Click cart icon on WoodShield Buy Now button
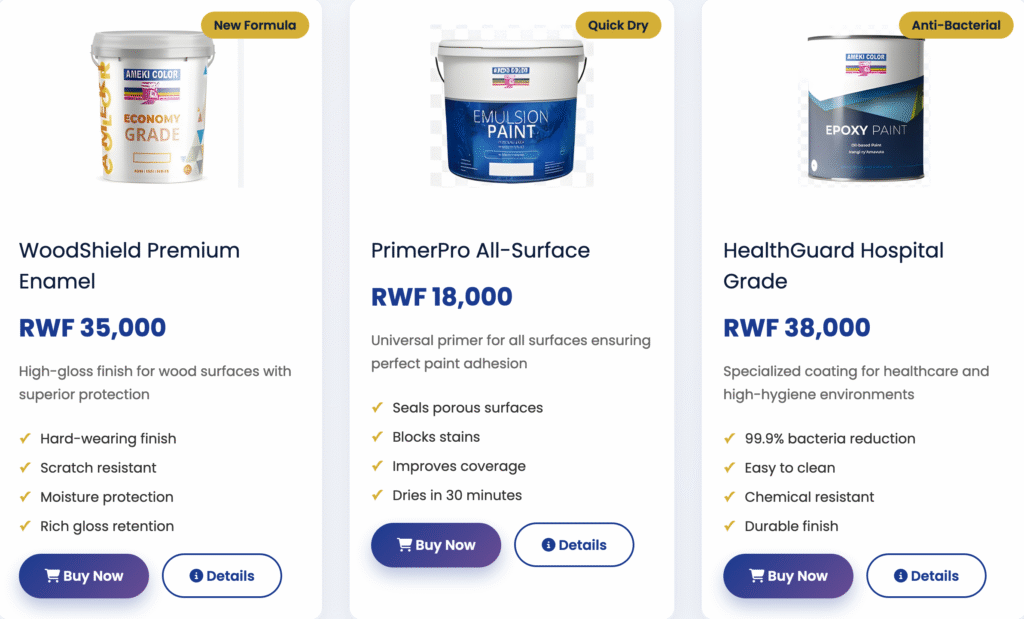Image resolution: width=1024 pixels, height=619 pixels. point(52,576)
